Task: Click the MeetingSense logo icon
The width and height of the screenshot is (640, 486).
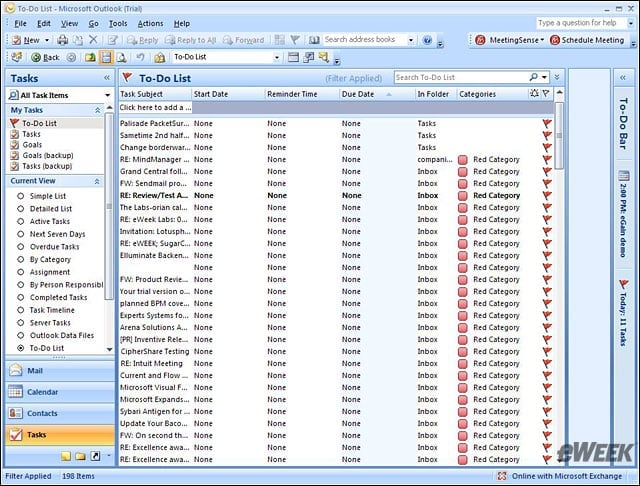Action: 480,40
